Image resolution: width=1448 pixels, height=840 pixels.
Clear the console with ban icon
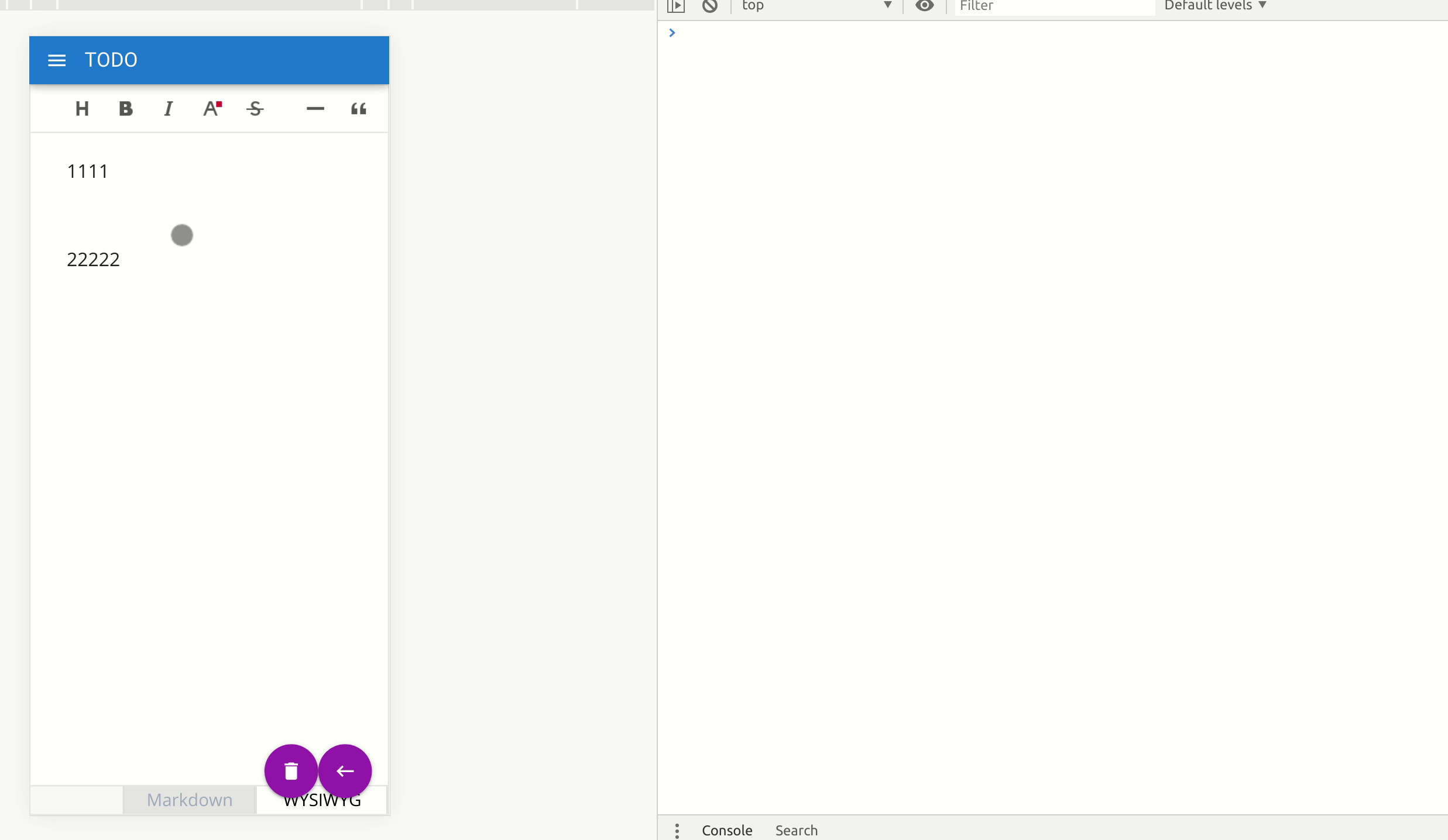click(x=710, y=6)
